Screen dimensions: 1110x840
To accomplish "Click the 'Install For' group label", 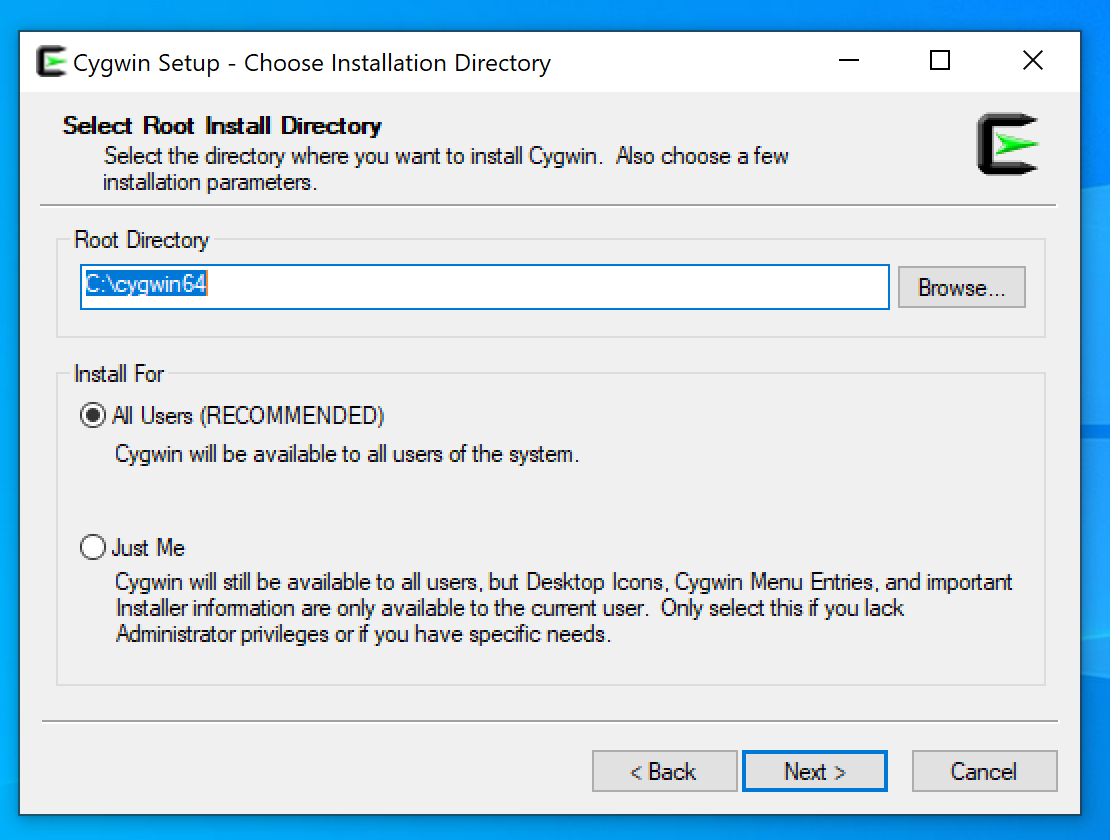I will 119,374.
